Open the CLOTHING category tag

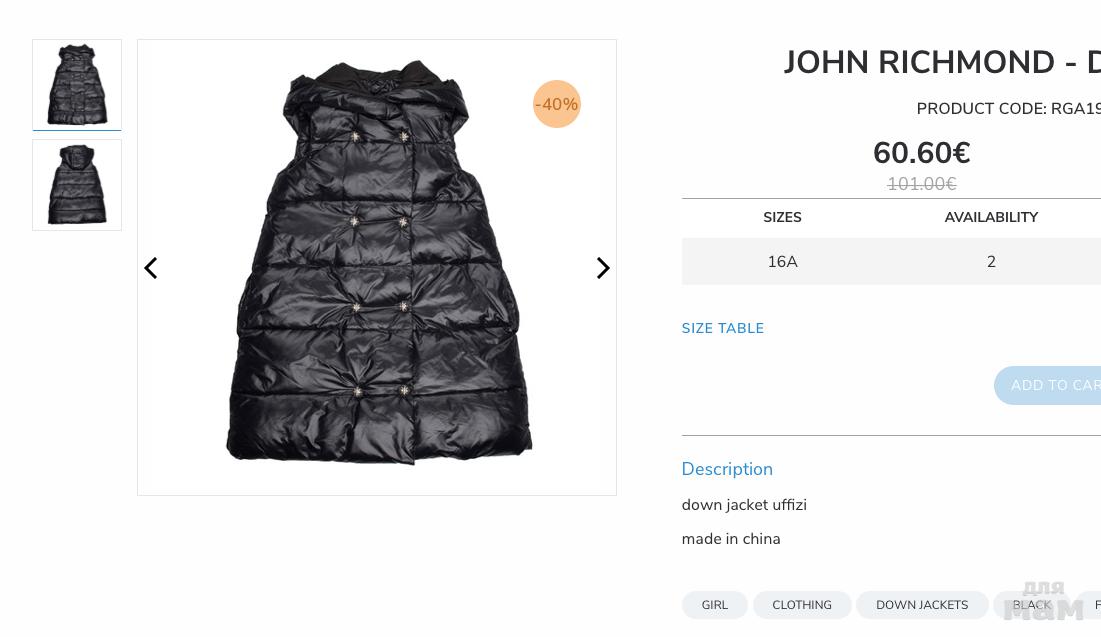pos(802,605)
